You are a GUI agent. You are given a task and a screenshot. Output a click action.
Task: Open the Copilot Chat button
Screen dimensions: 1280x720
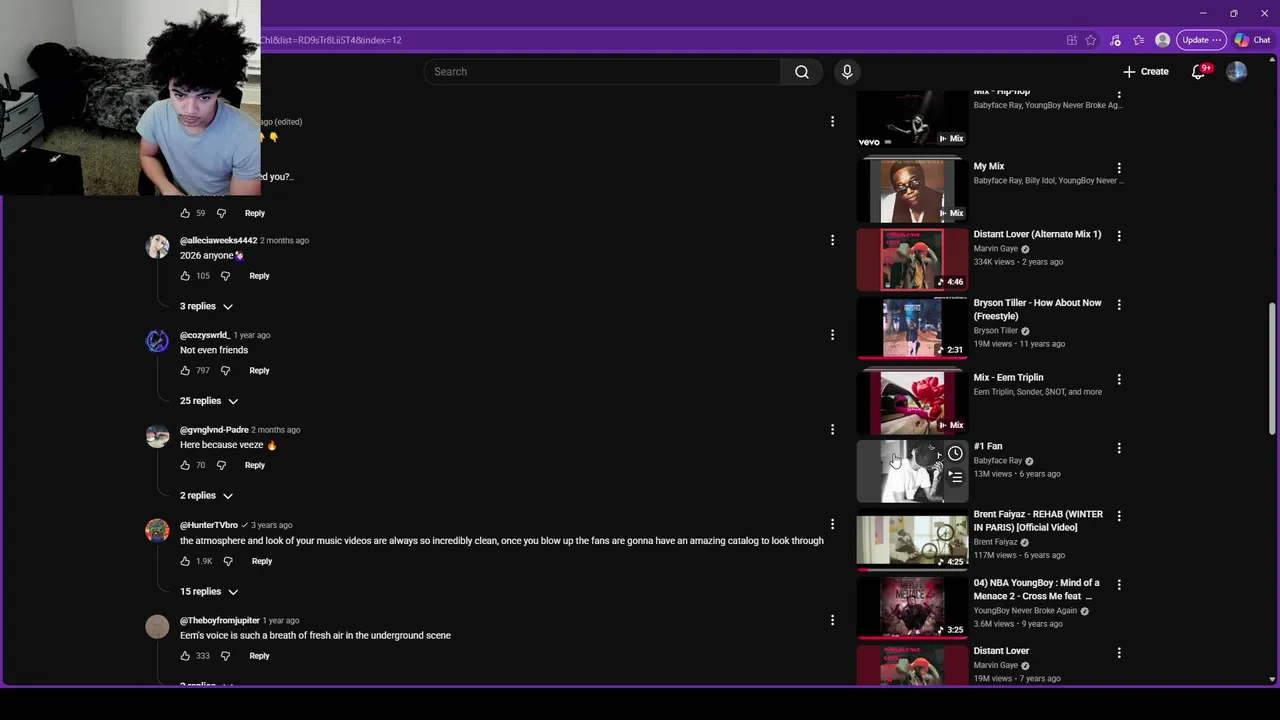click(x=1253, y=40)
